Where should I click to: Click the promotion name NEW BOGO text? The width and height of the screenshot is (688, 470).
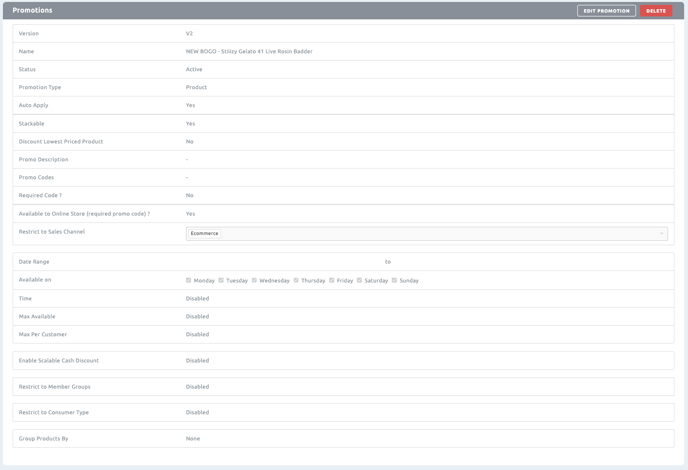(248, 51)
